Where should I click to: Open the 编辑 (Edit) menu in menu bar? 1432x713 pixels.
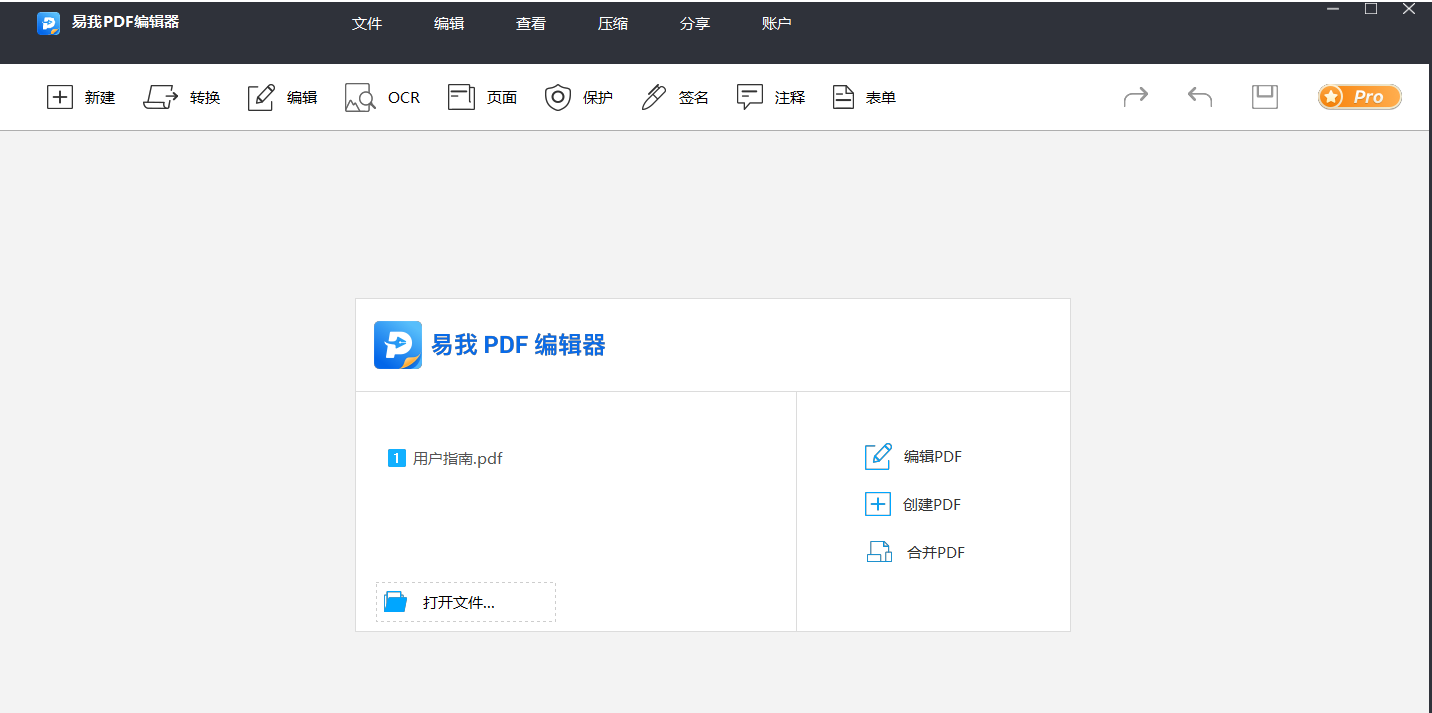(x=449, y=24)
